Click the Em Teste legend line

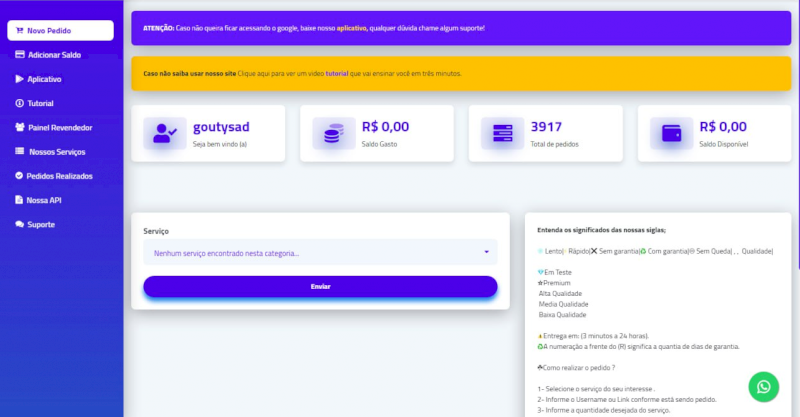coord(555,273)
